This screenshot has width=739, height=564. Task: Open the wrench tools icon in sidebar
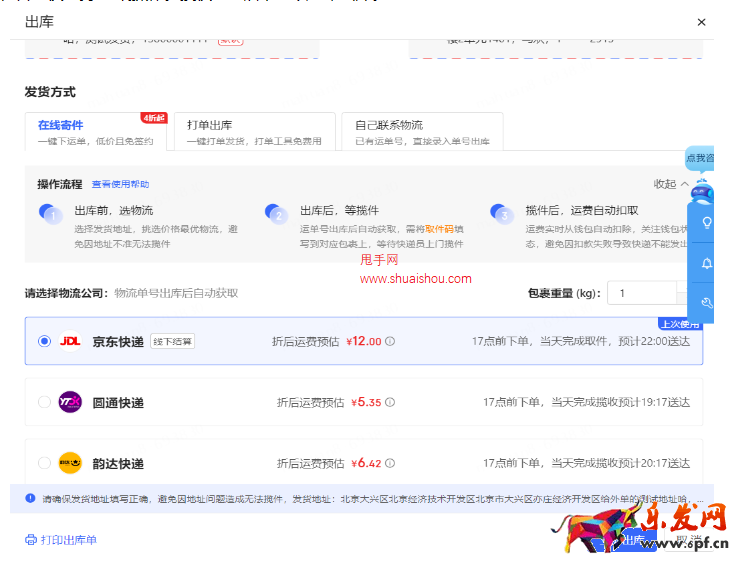[x=707, y=303]
